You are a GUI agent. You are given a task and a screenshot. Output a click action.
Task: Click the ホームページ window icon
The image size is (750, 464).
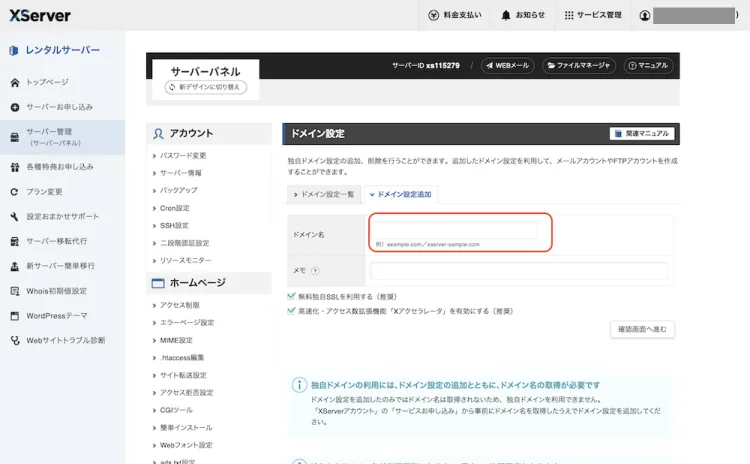158,283
